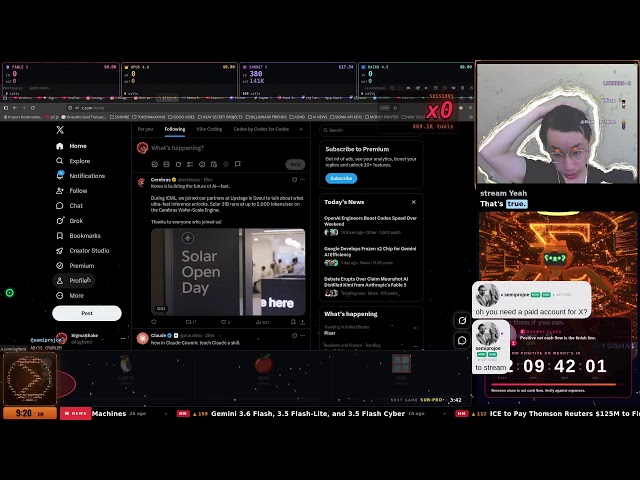This screenshot has width=640, height=480.
Task: Reload the x.com page
Action: [x=33, y=108]
